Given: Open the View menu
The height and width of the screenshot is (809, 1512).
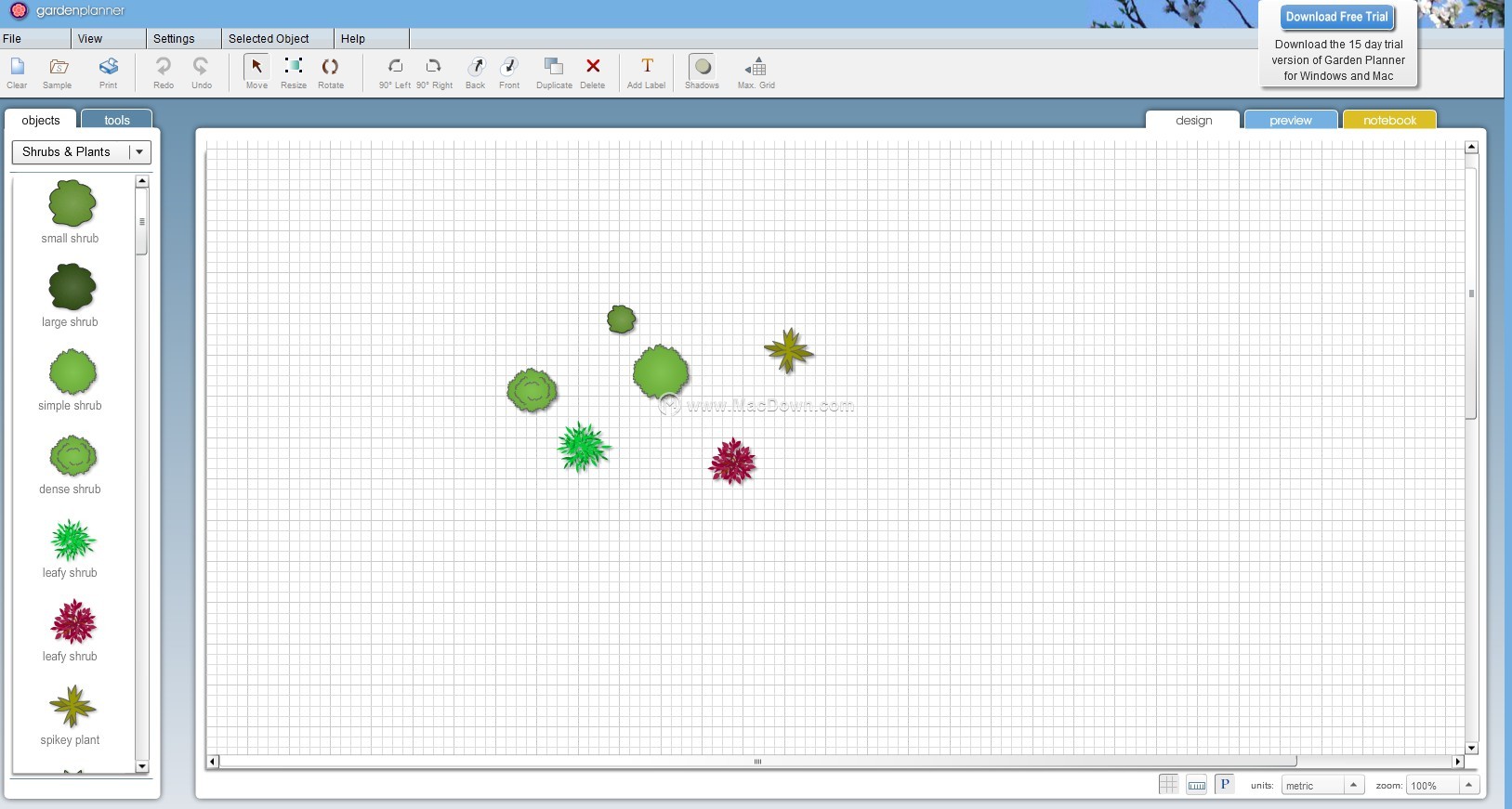Looking at the screenshot, I should tap(90, 39).
